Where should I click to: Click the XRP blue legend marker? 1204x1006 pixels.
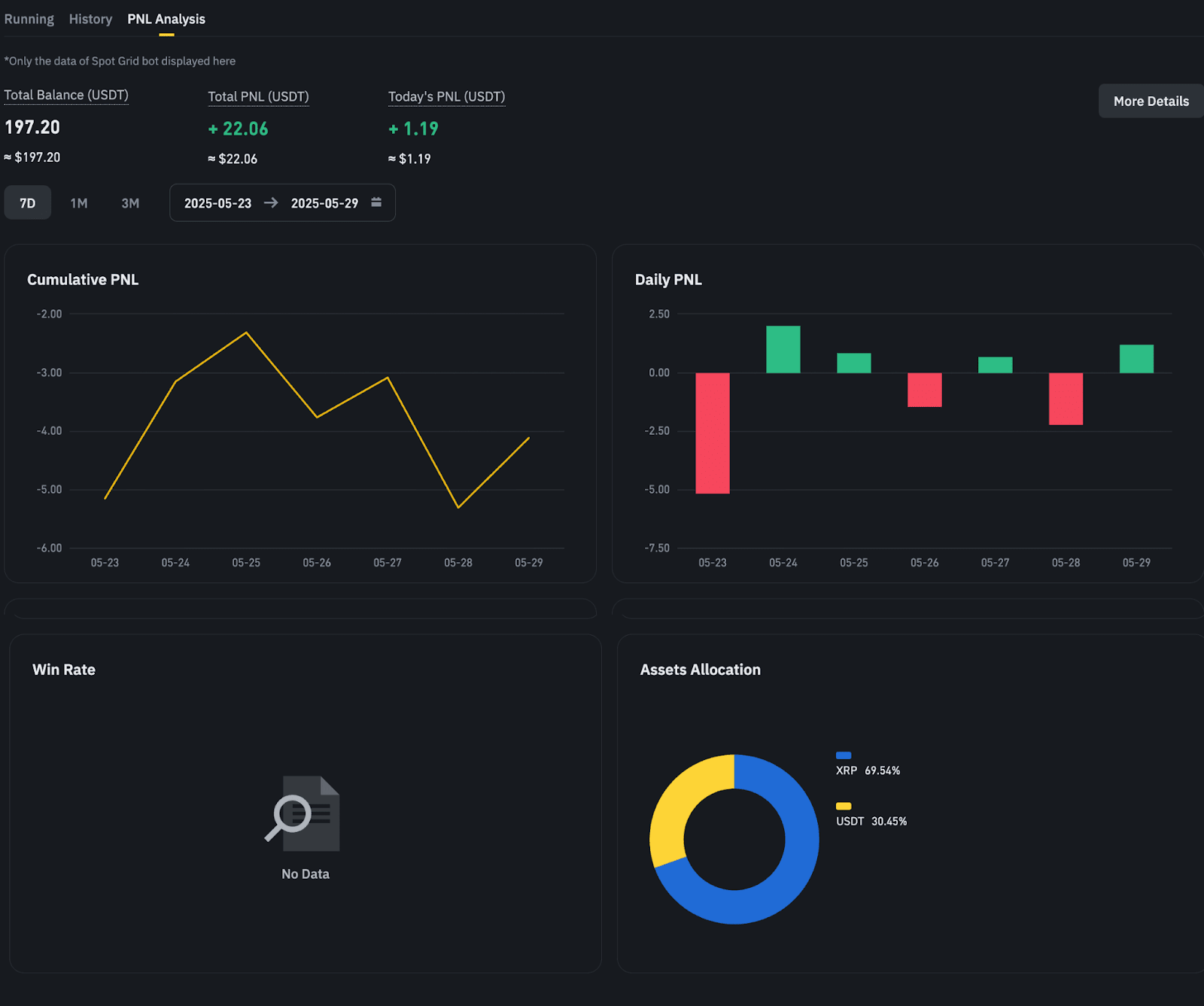coord(843,755)
